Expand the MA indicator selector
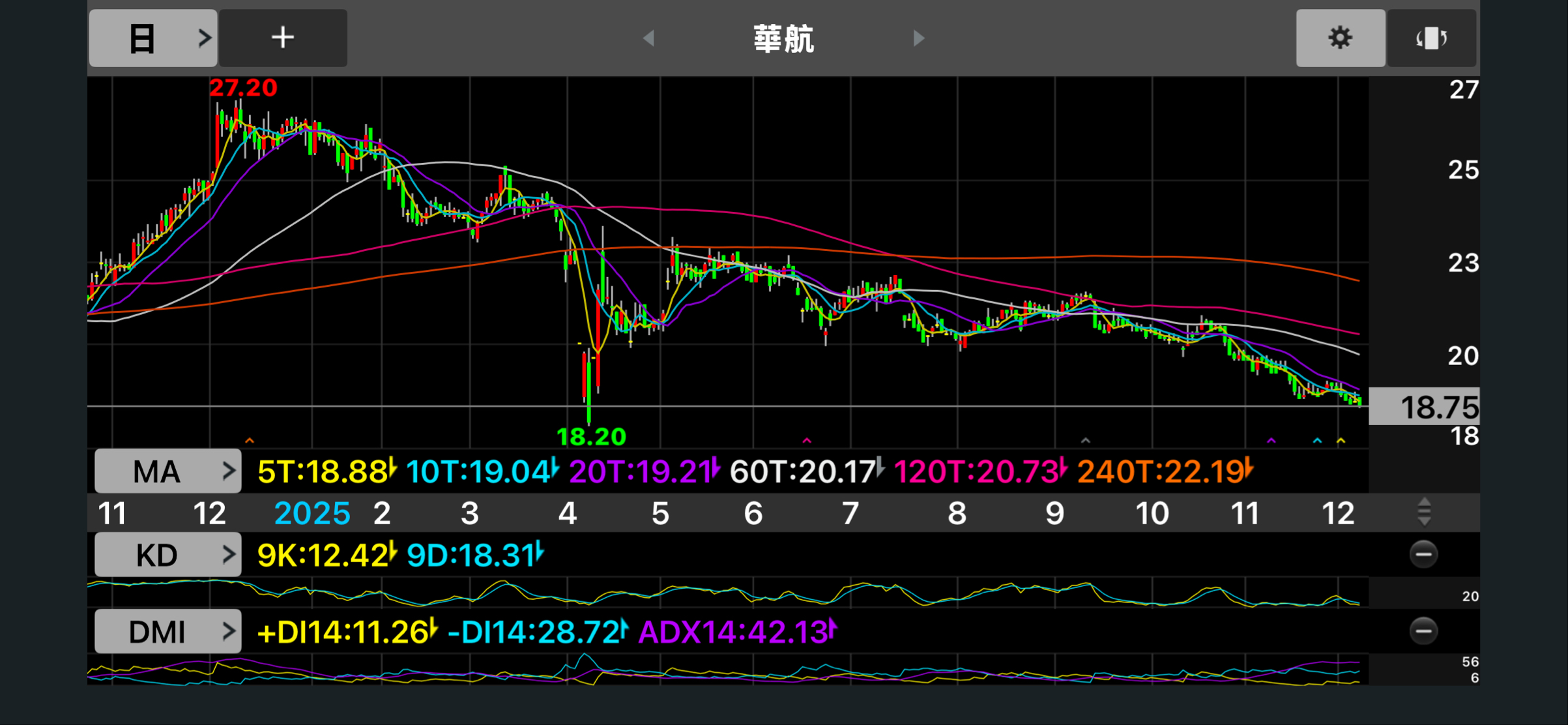 tap(167, 471)
